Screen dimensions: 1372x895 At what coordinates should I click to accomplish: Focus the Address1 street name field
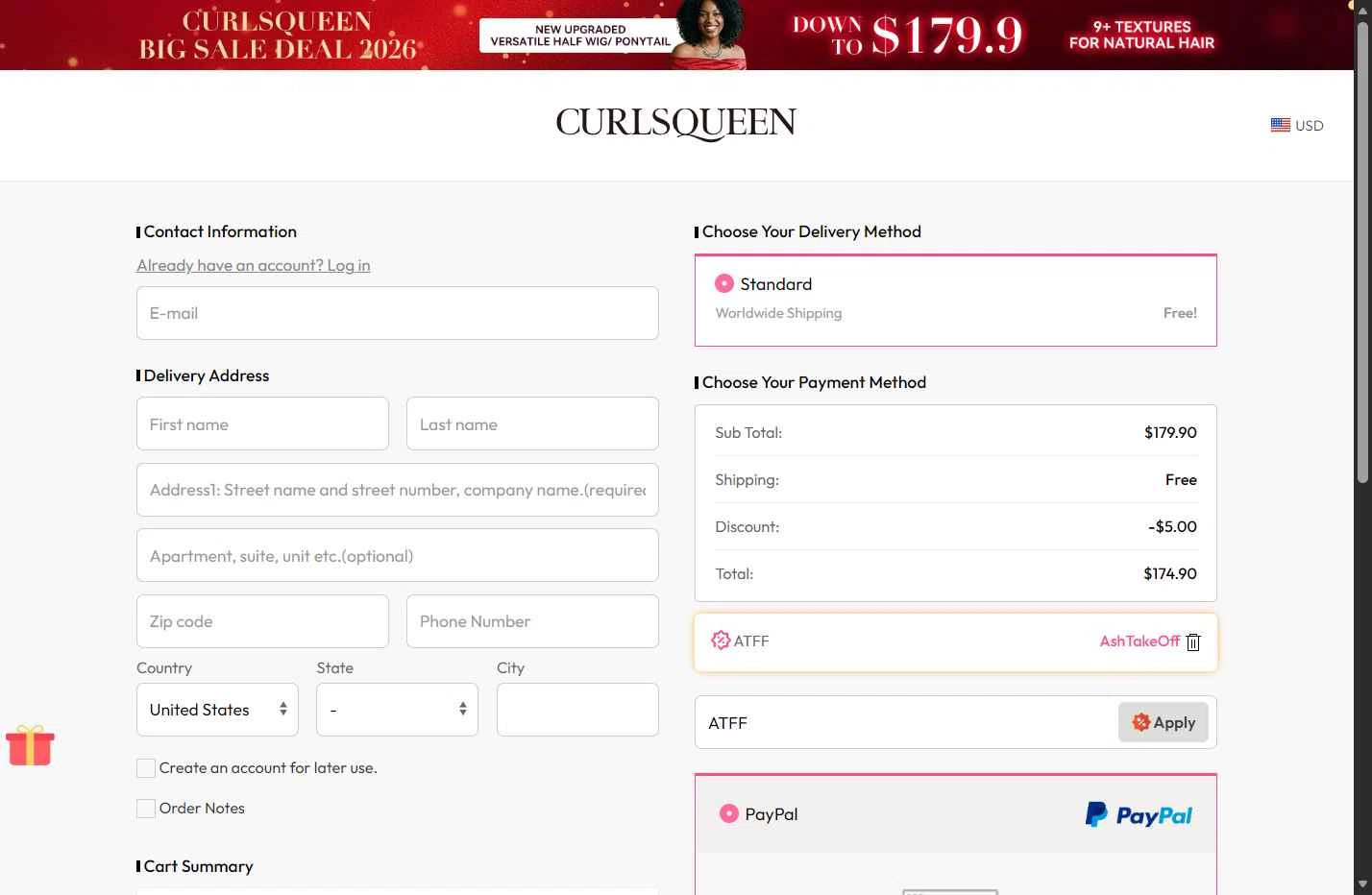click(397, 490)
